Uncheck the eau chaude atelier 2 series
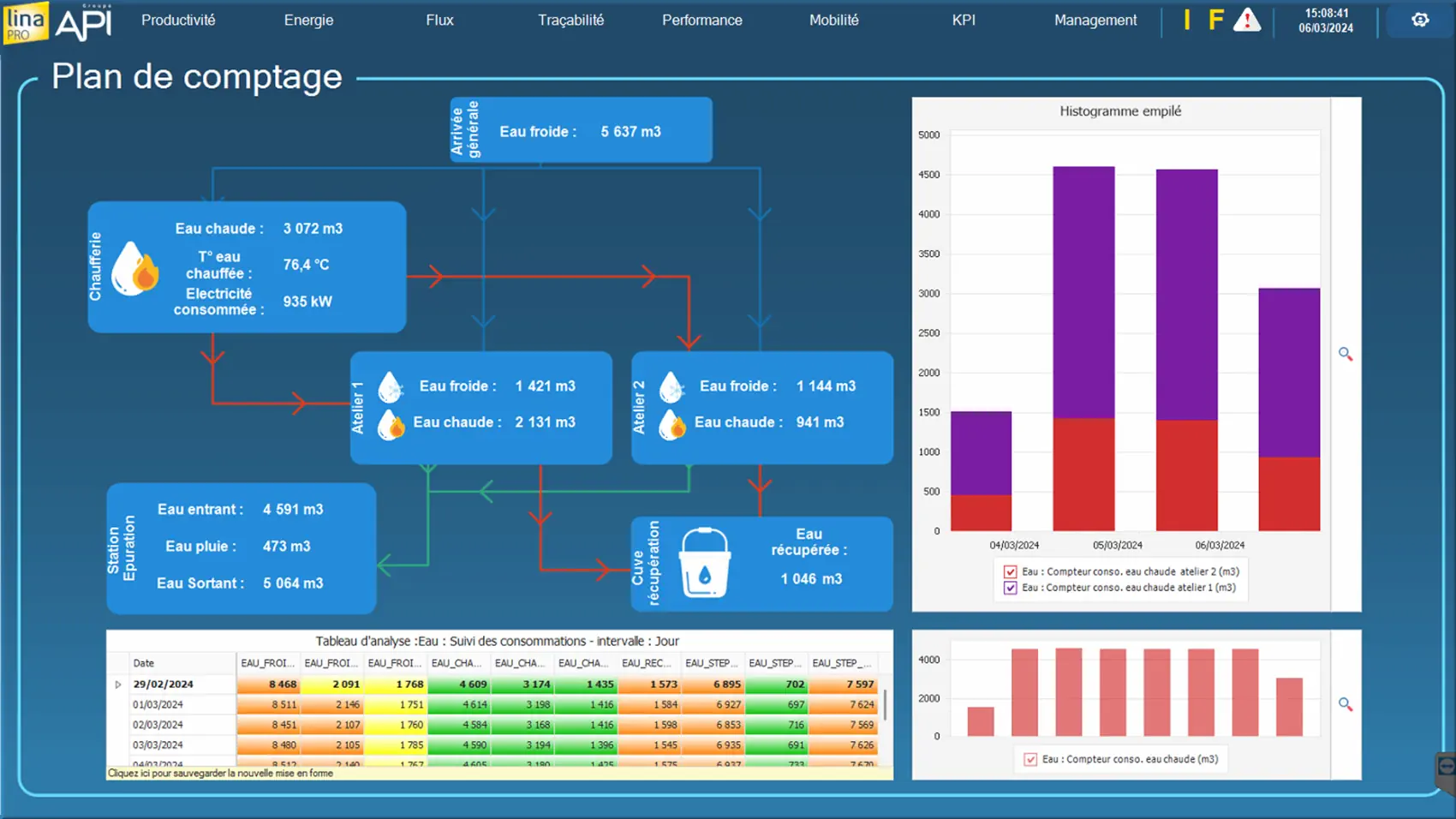This screenshot has height=819, width=1456. tap(1011, 571)
